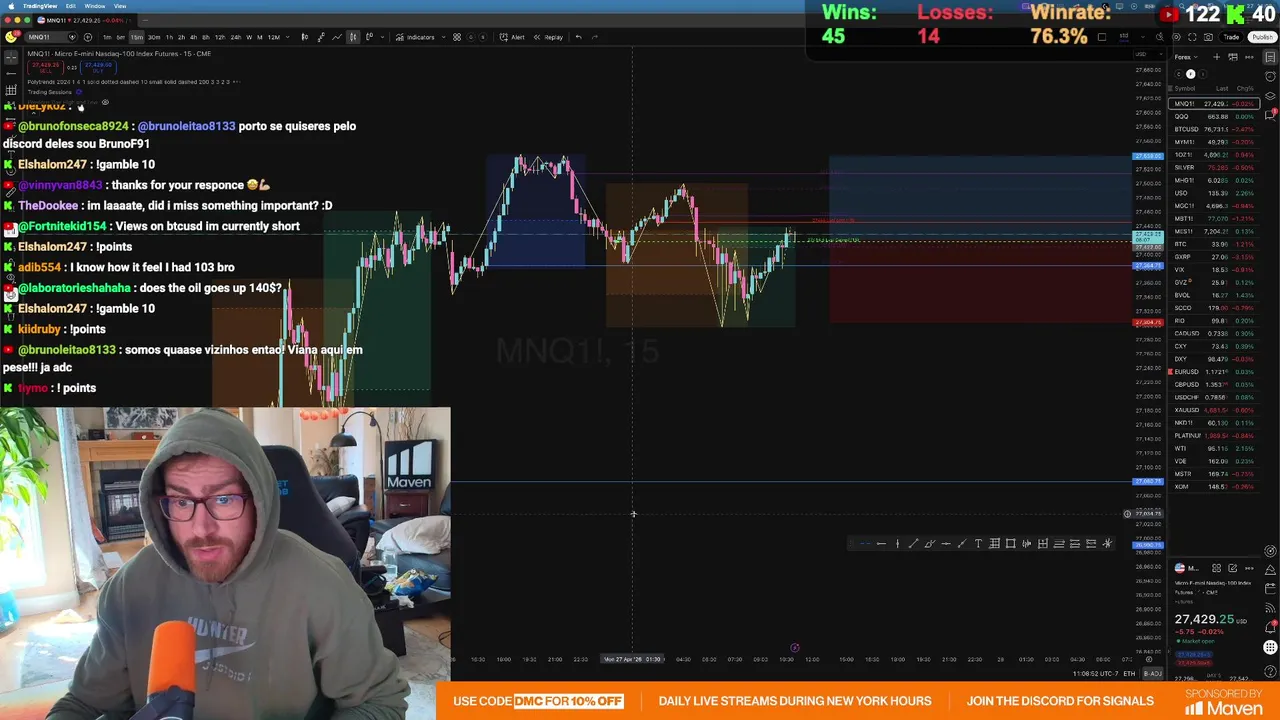Select trend line tool in left sidebar
This screenshot has height=720, width=1280.
(11, 73)
